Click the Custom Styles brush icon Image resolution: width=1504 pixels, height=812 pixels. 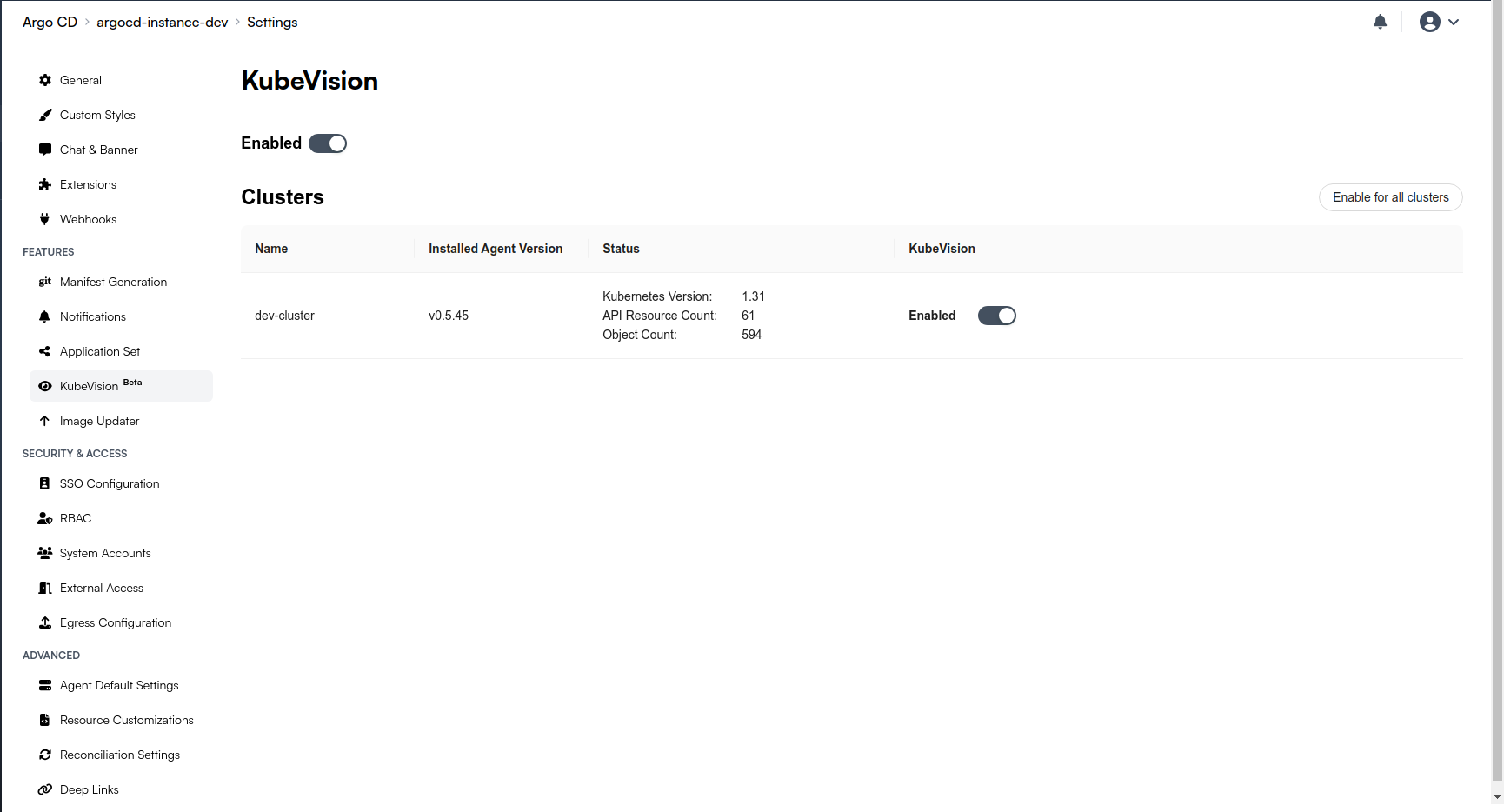(45, 115)
